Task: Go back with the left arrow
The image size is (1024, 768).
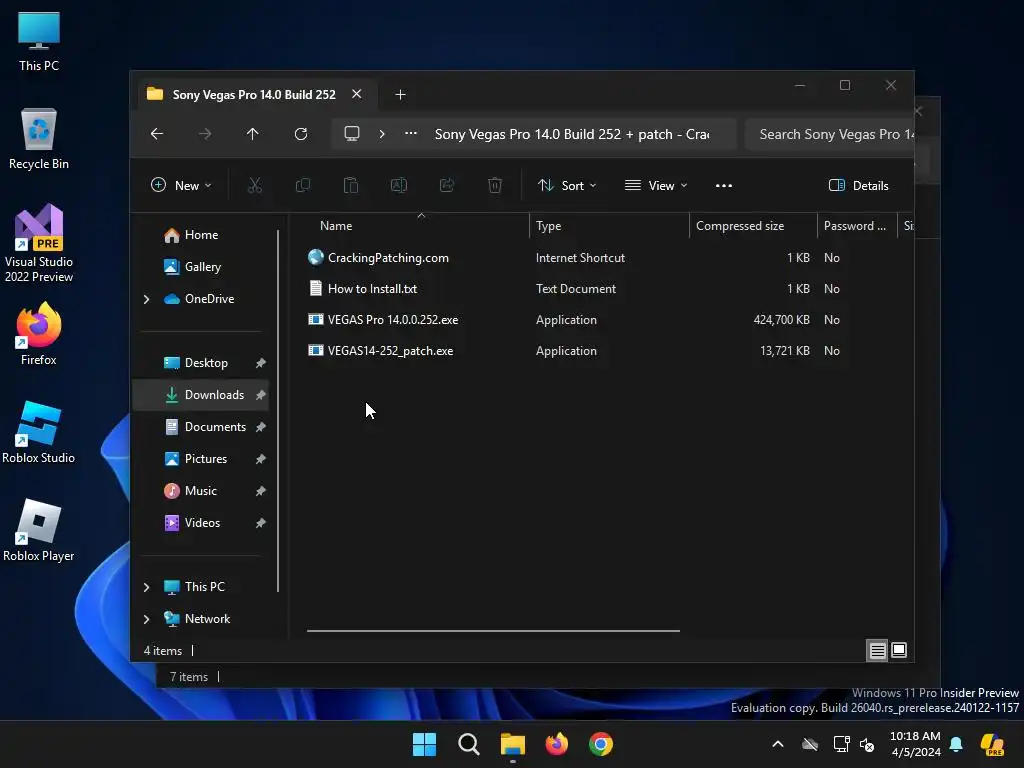Action: point(157,134)
